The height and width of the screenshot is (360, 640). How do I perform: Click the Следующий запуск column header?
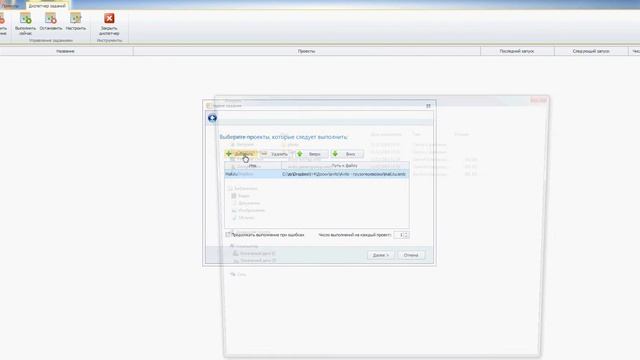(591, 51)
